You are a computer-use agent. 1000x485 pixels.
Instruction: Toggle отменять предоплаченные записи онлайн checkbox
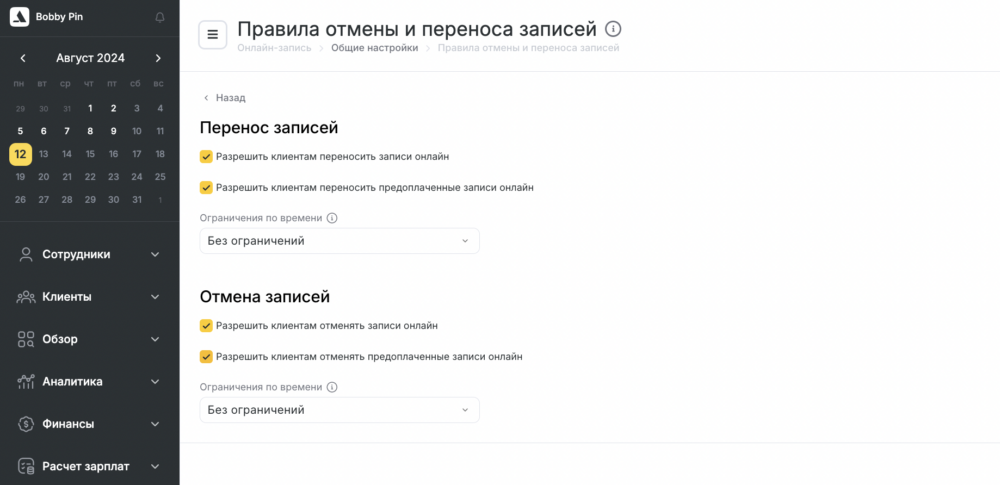206,357
